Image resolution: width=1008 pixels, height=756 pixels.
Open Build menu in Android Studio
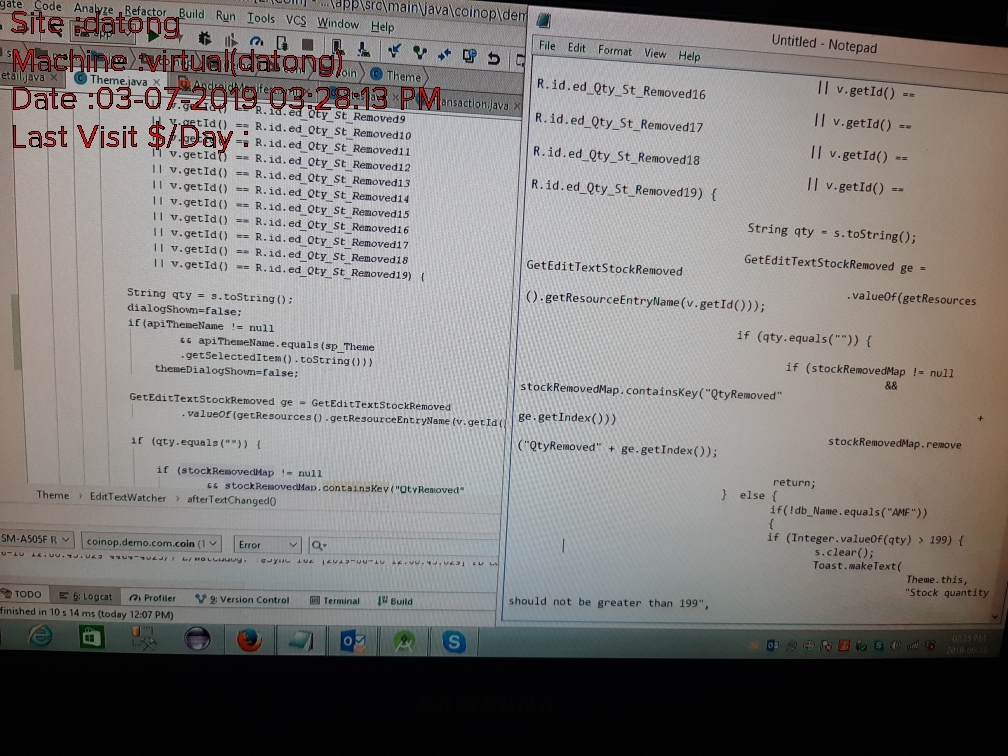192,14
